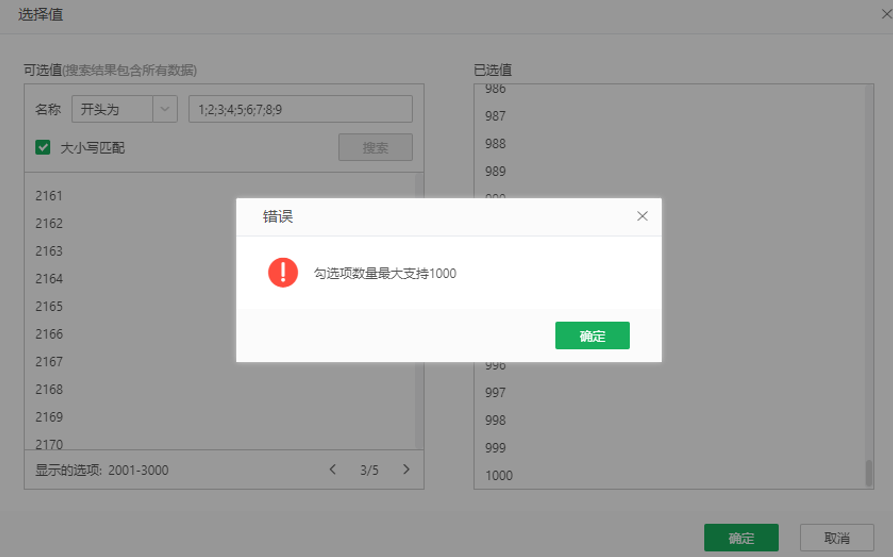Select value 997 in 已选值 list
893x557 pixels.
tap(495, 393)
